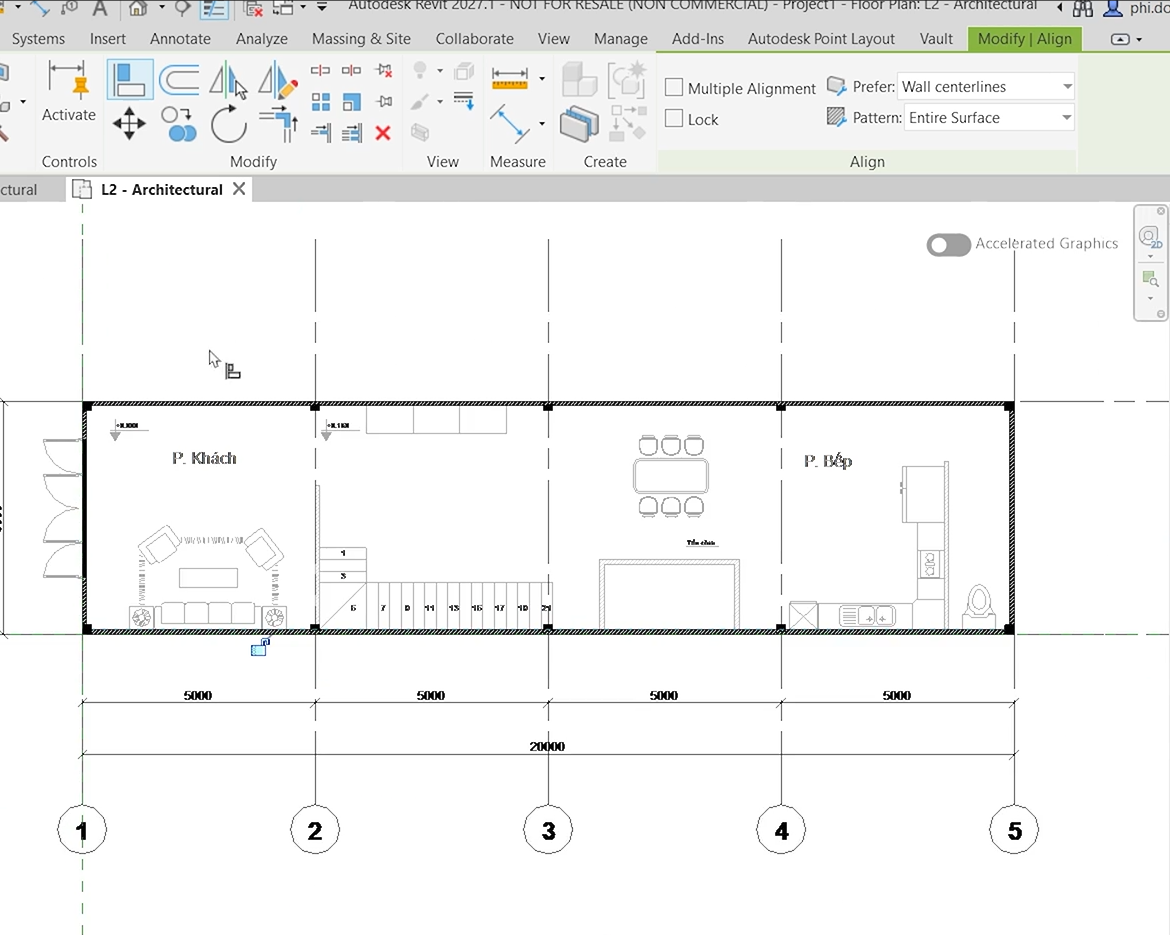This screenshot has height=935, width=1170.
Task: Click the Pin icon
Action: pyautogui.click(x=384, y=101)
